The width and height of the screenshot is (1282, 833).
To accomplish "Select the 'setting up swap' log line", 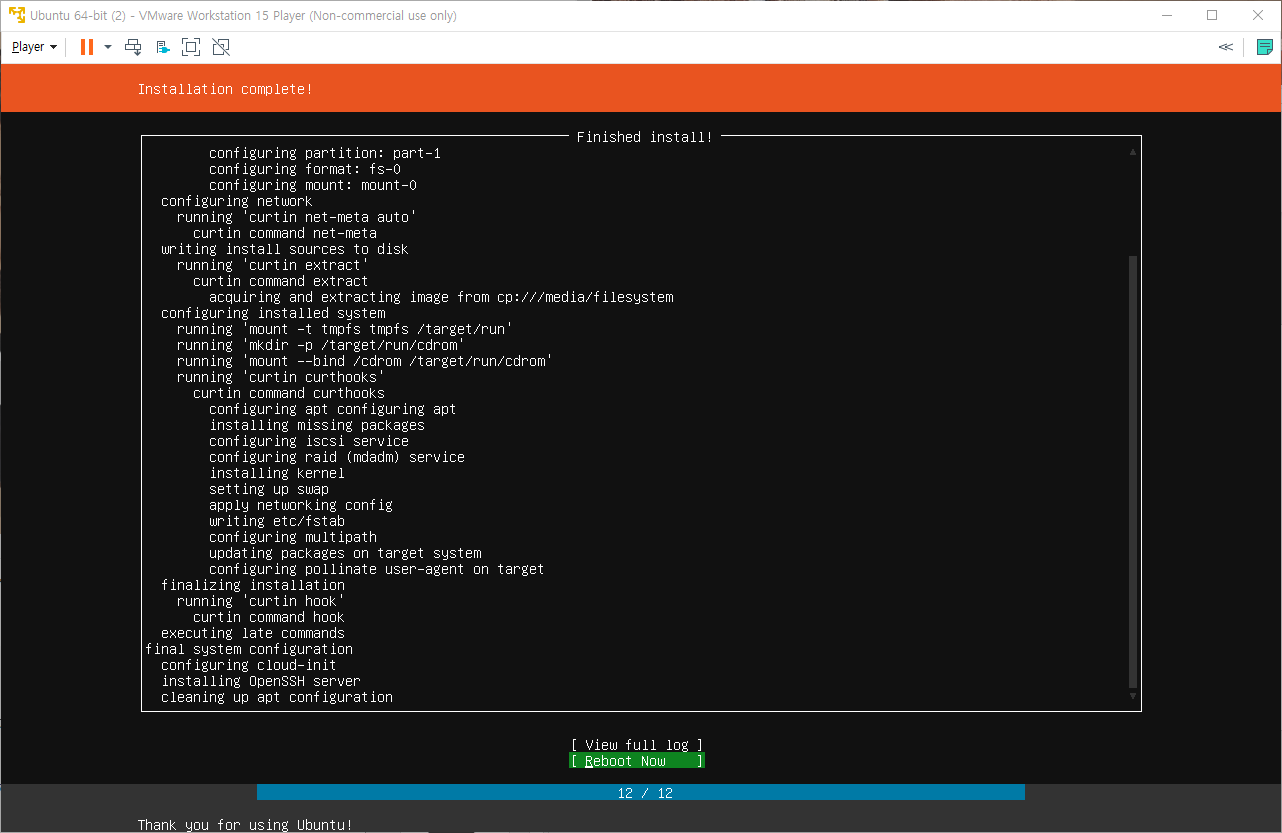I will pyautogui.click(x=269, y=489).
